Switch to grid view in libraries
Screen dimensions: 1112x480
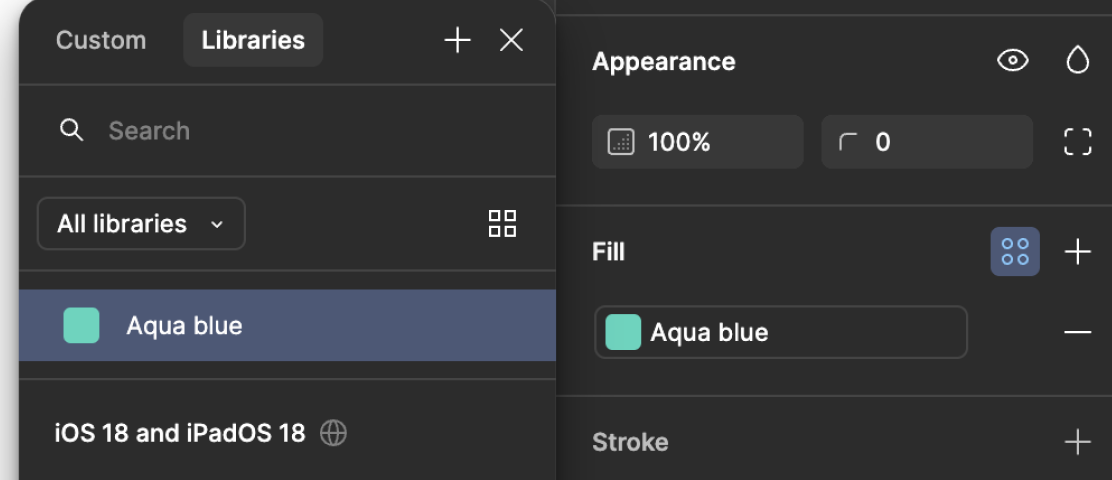pos(502,223)
